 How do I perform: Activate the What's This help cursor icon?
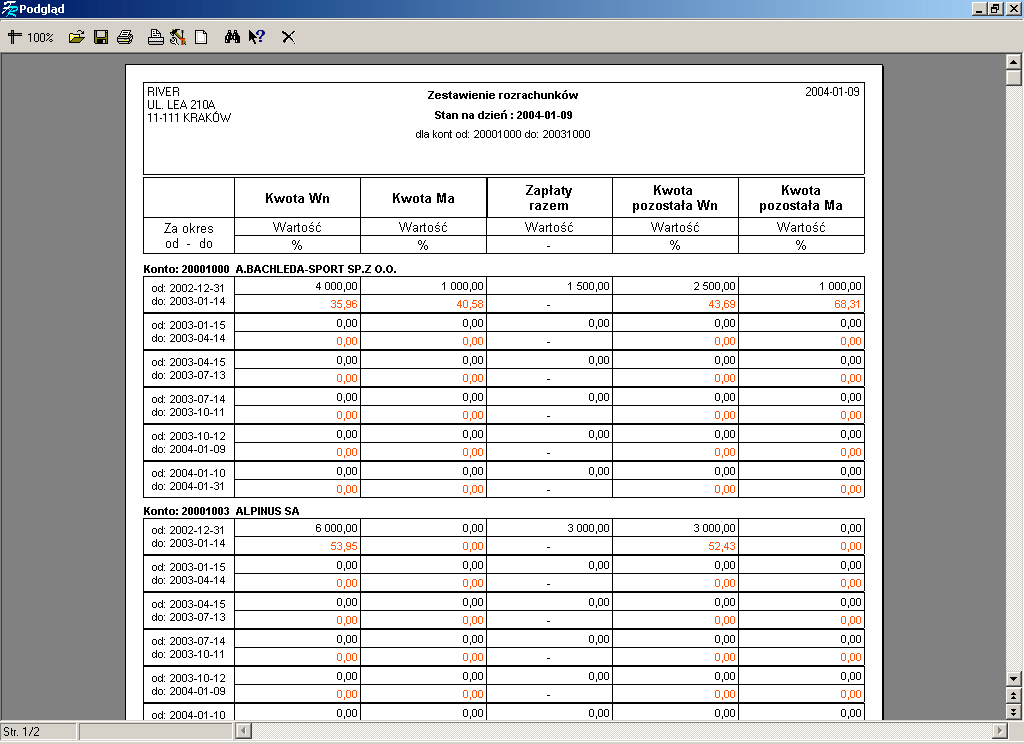click(256, 37)
